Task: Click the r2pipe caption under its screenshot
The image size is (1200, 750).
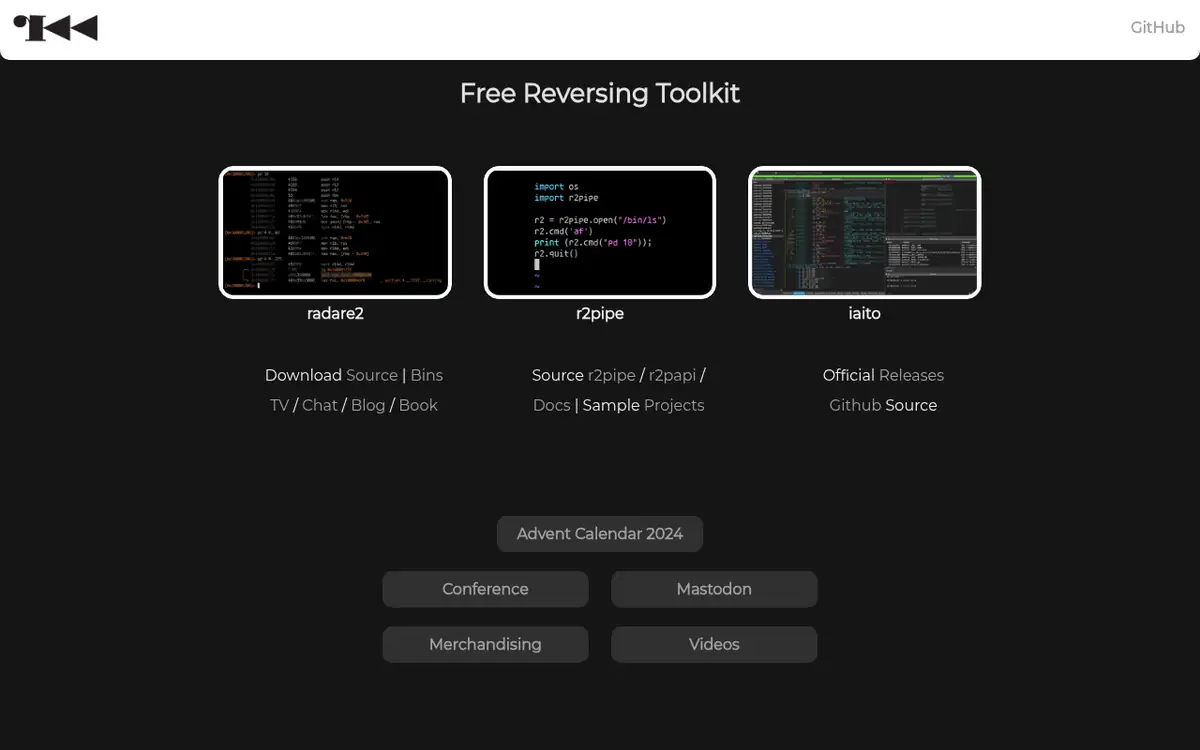Action: click(600, 313)
